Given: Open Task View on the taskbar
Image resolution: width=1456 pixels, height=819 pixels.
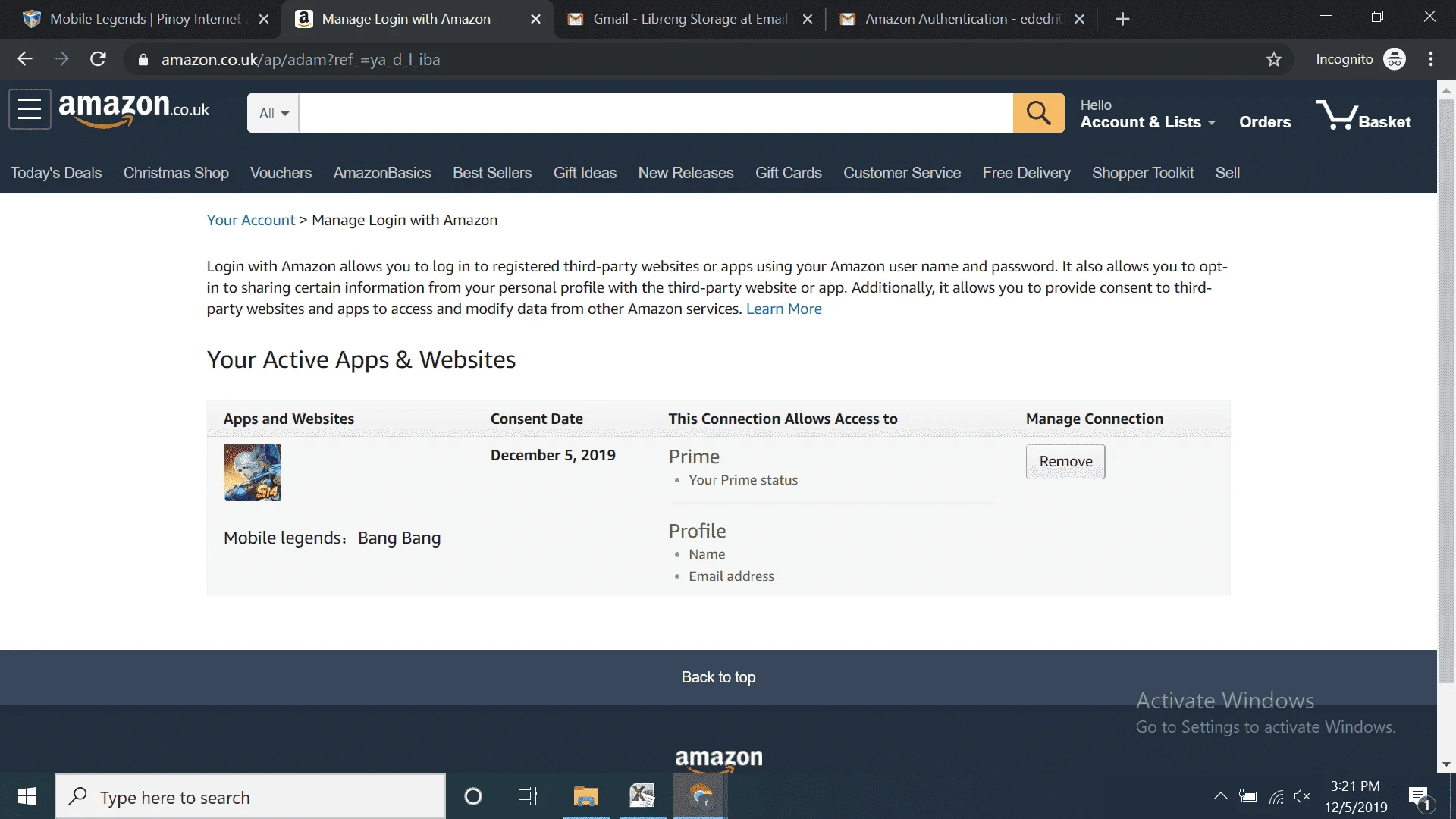Looking at the screenshot, I should (527, 796).
